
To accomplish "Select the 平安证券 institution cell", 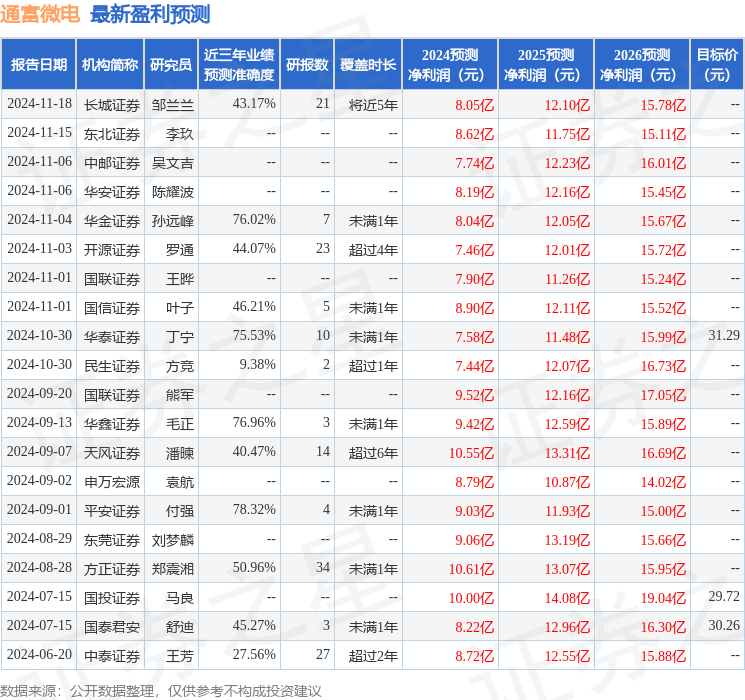I will pos(112,511).
